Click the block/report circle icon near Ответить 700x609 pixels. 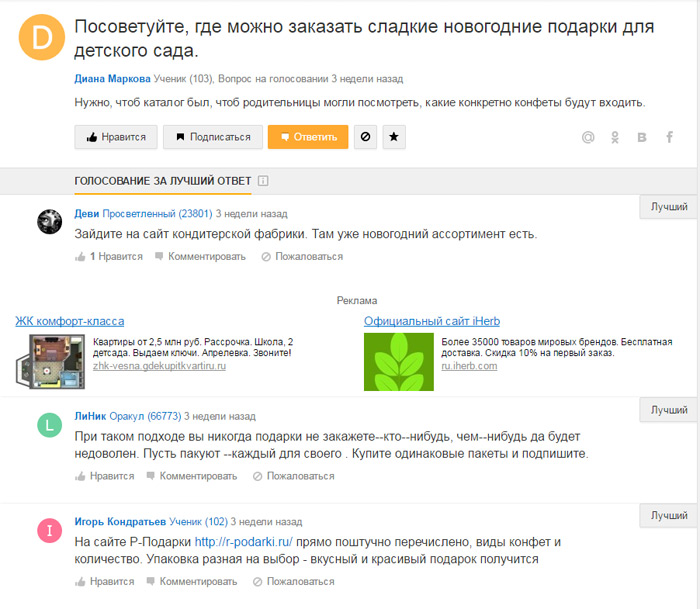pos(365,137)
